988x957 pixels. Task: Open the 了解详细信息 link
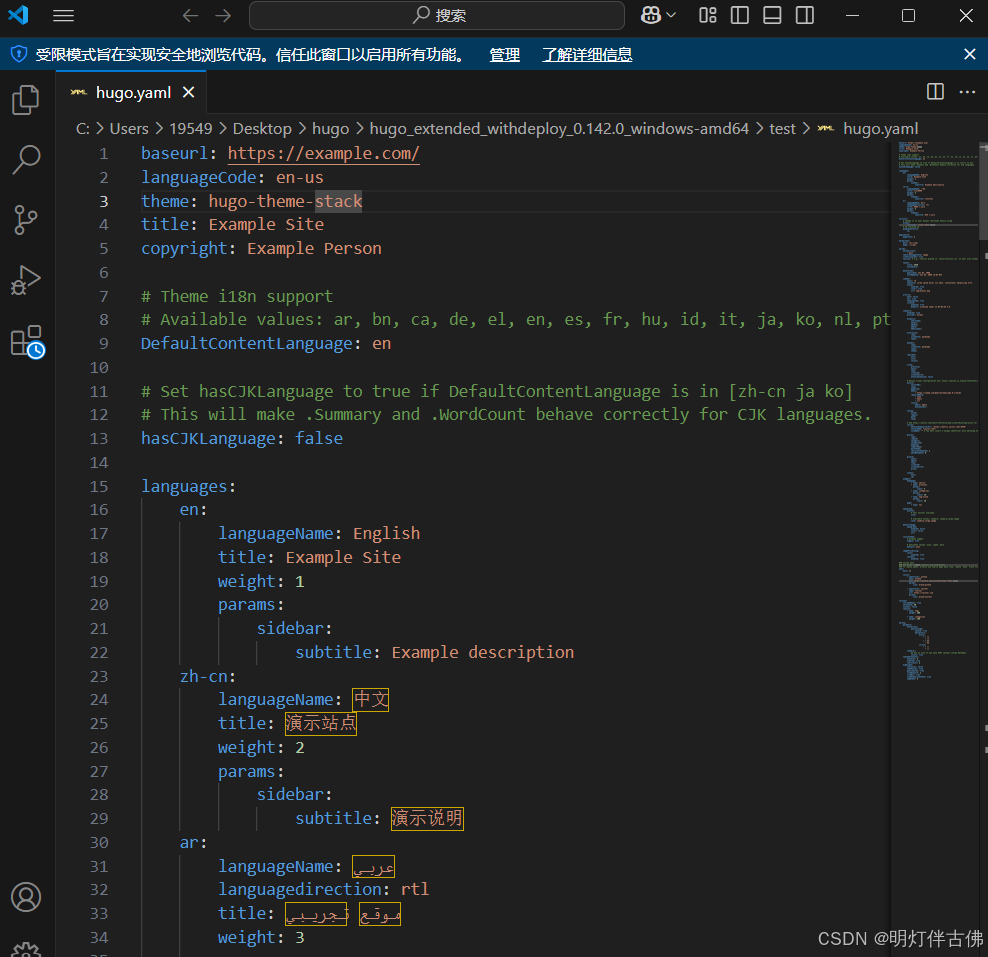click(x=587, y=55)
